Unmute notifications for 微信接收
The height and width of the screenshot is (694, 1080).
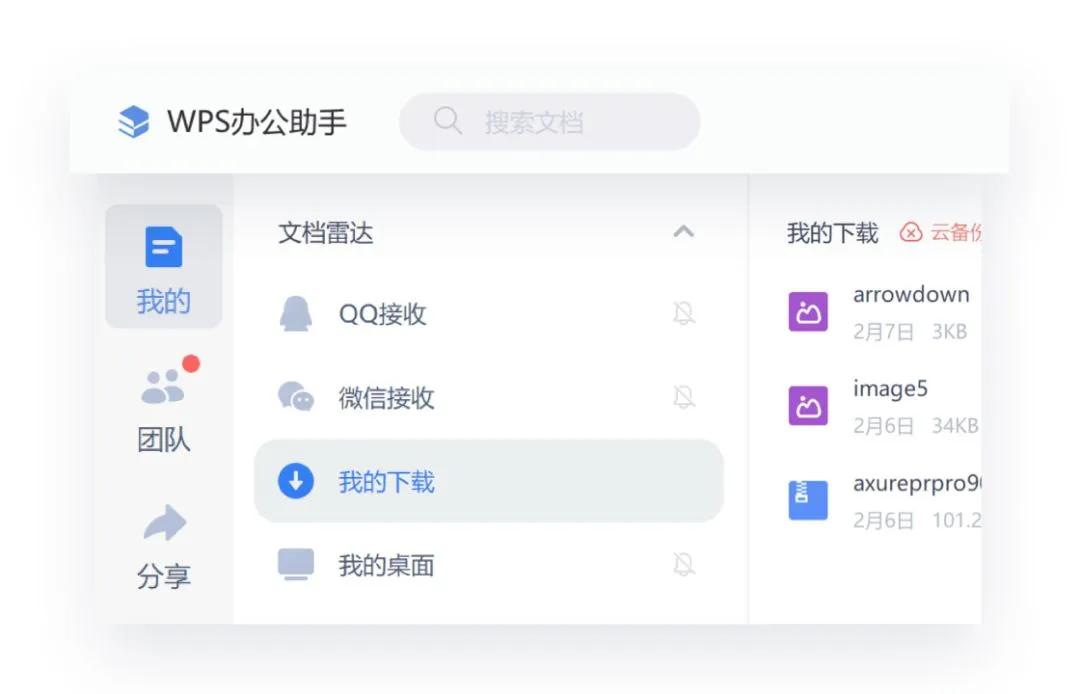(x=685, y=397)
